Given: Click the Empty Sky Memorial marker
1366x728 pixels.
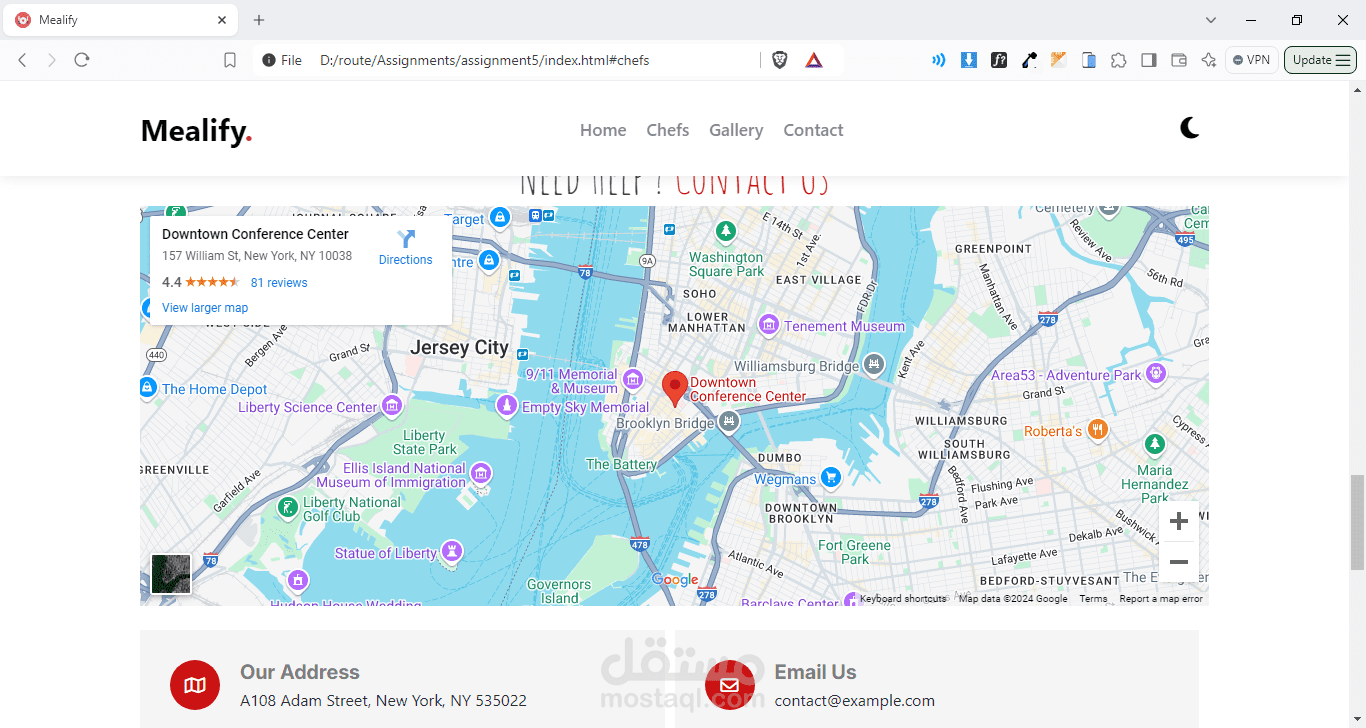Looking at the screenshot, I should 507,406.
